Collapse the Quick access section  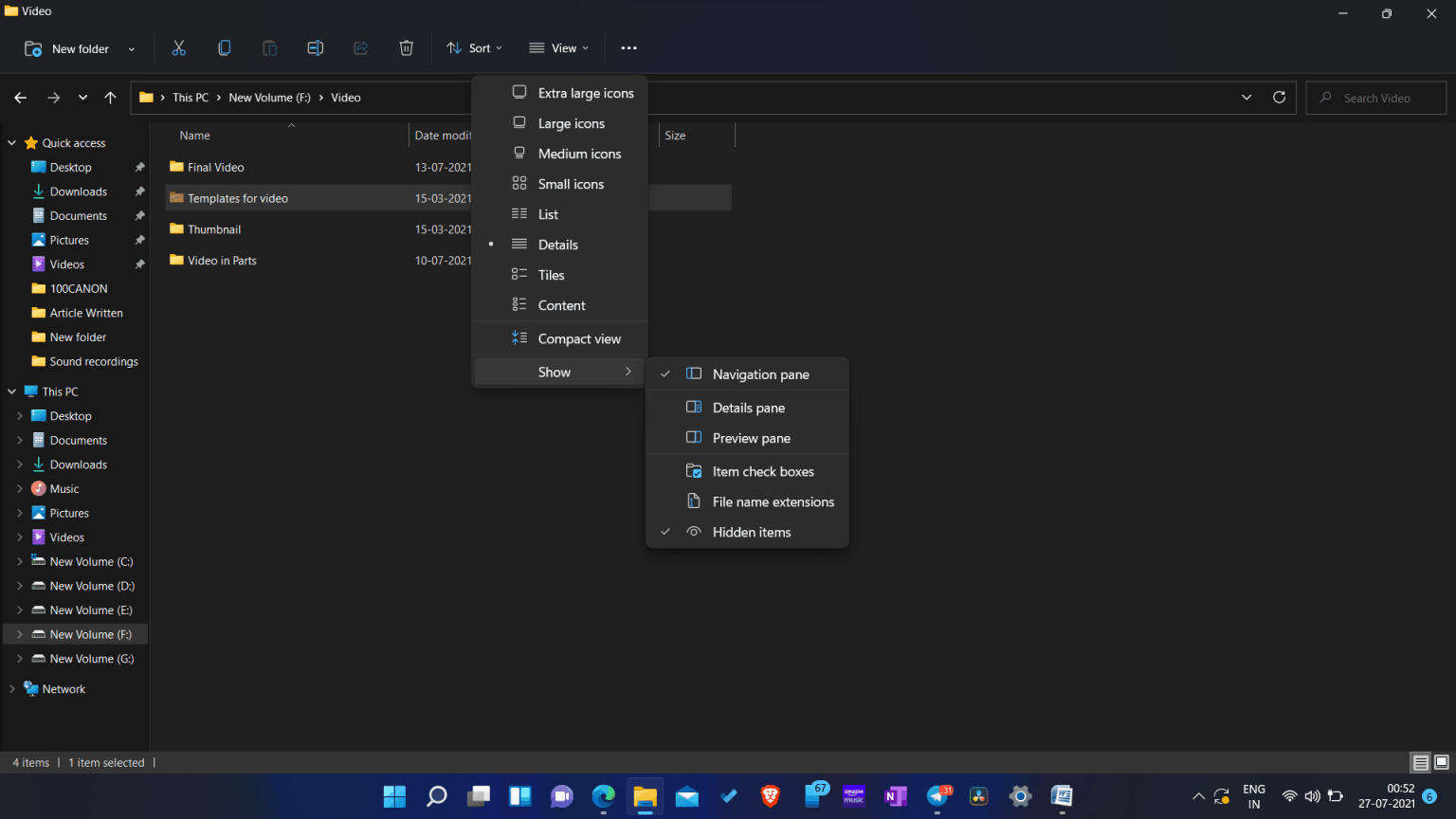coord(10,142)
